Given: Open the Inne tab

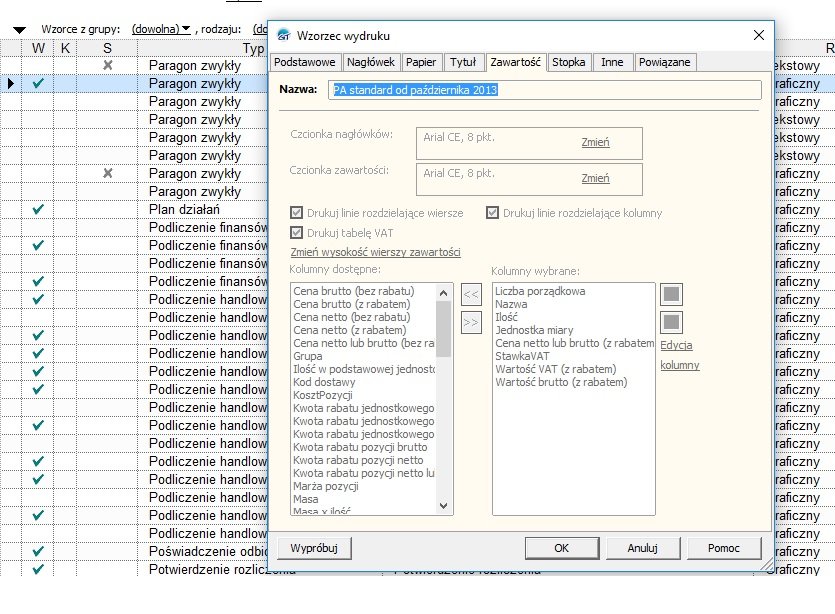Looking at the screenshot, I should pos(612,62).
